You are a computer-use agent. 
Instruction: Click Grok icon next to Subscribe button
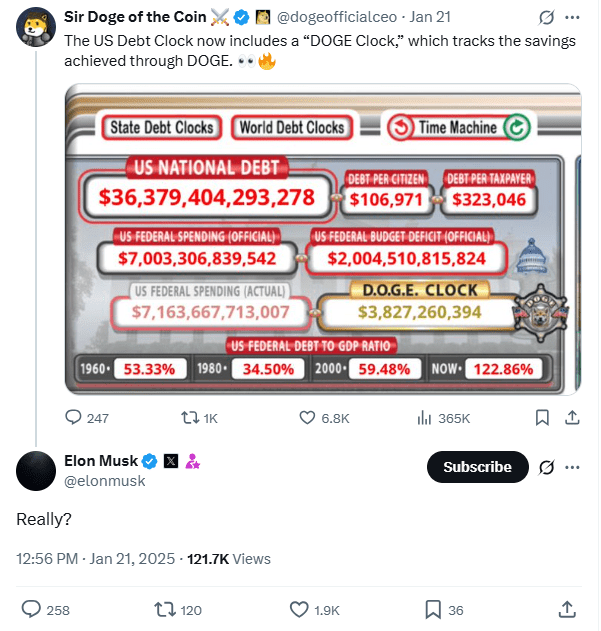point(547,467)
